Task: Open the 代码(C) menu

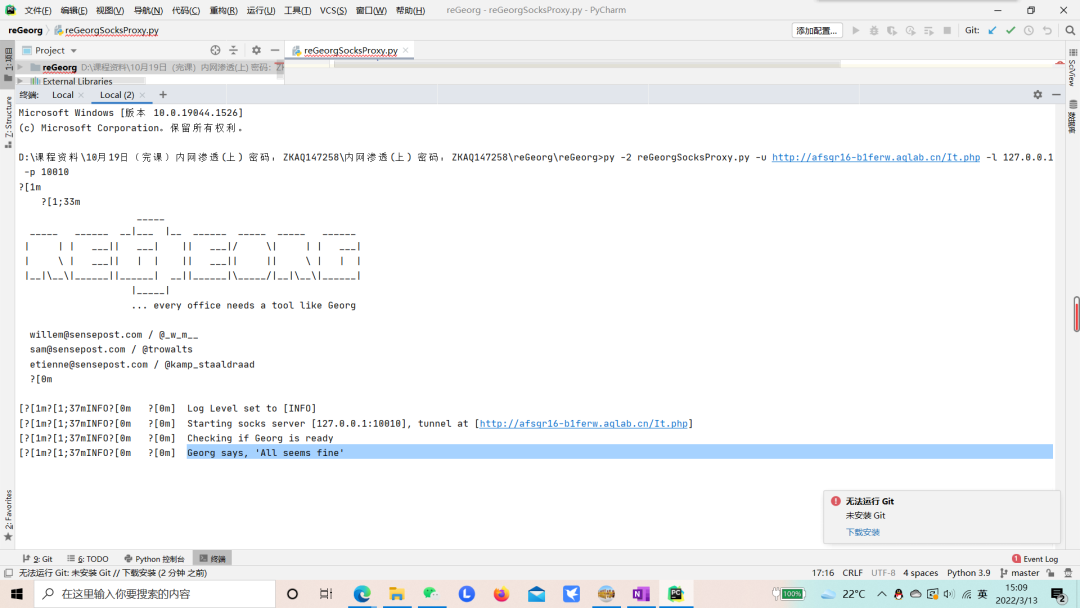Action: tap(186, 10)
